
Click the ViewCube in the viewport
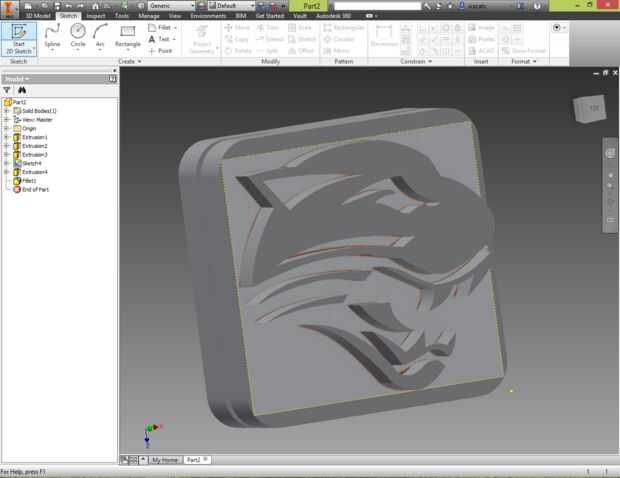coord(590,108)
